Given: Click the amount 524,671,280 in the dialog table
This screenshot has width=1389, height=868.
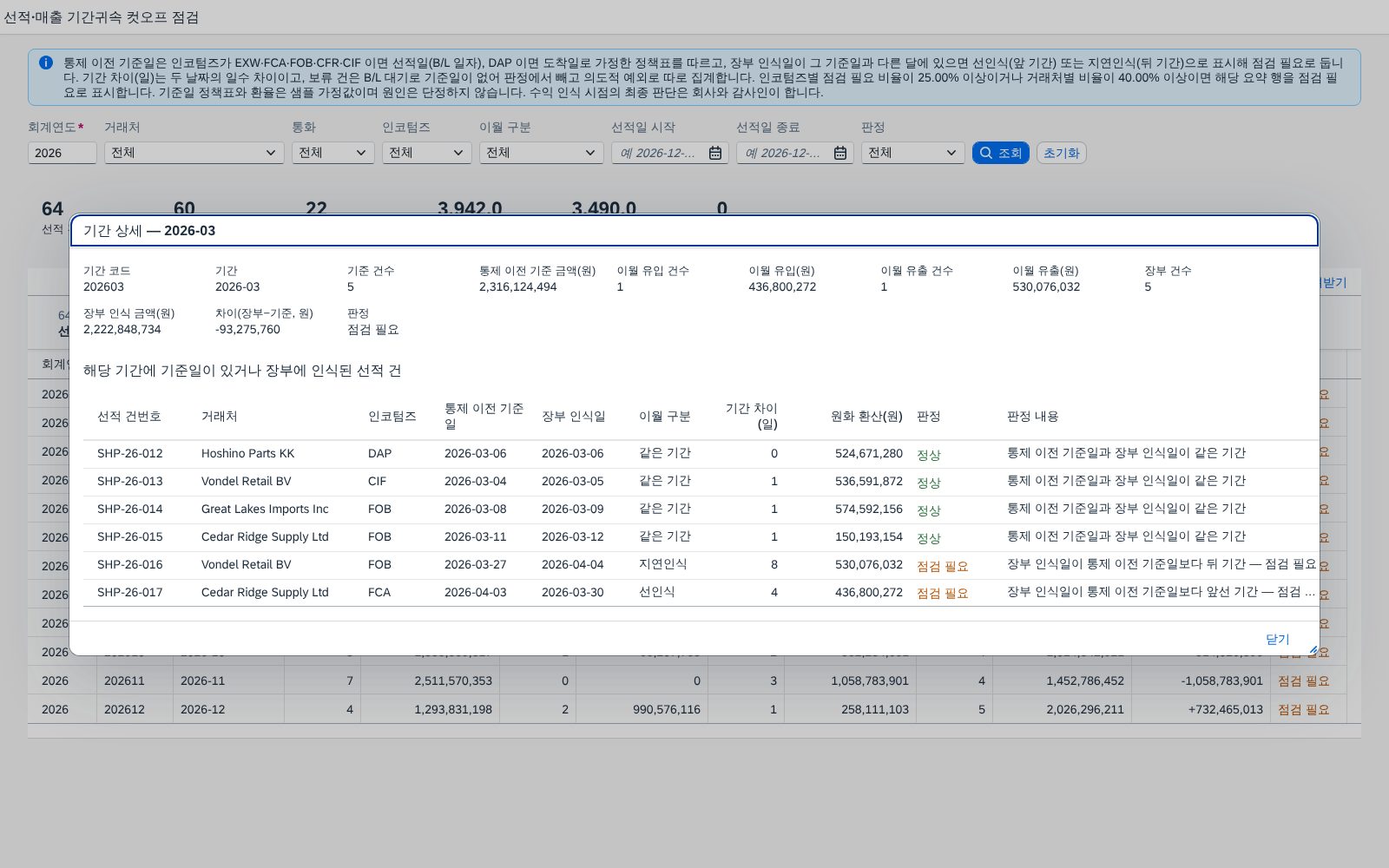Looking at the screenshot, I should click(869, 453).
